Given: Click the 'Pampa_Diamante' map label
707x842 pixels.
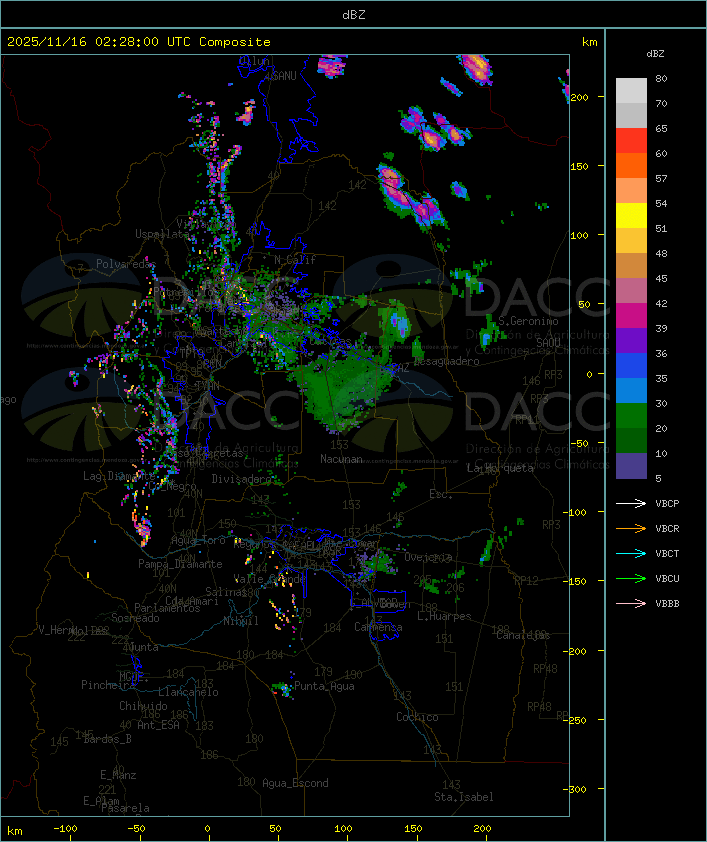Looking at the screenshot, I should pyautogui.click(x=180, y=564).
